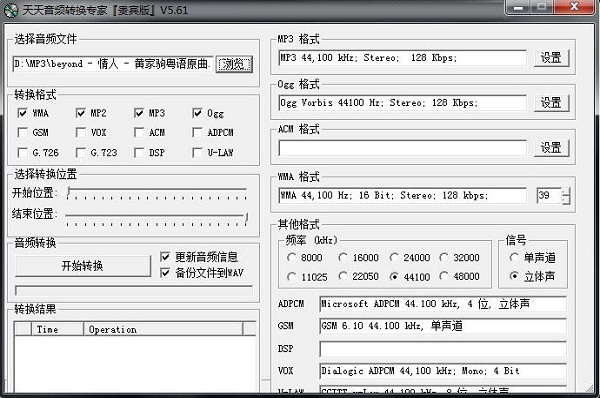
Task: Check the ADPCM format option
Action: tap(197, 132)
